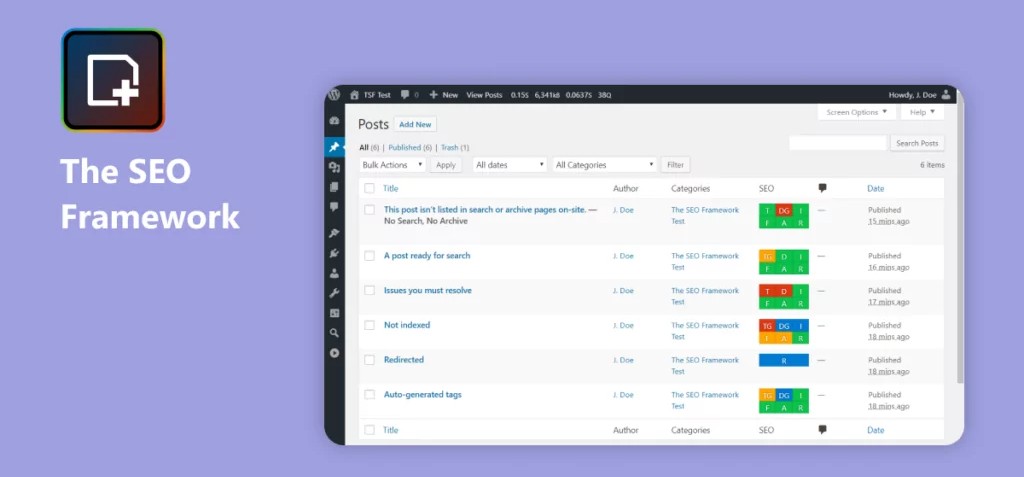The image size is (1024, 477).
Task: Click the TSF Test home icon
Action: point(354,95)
